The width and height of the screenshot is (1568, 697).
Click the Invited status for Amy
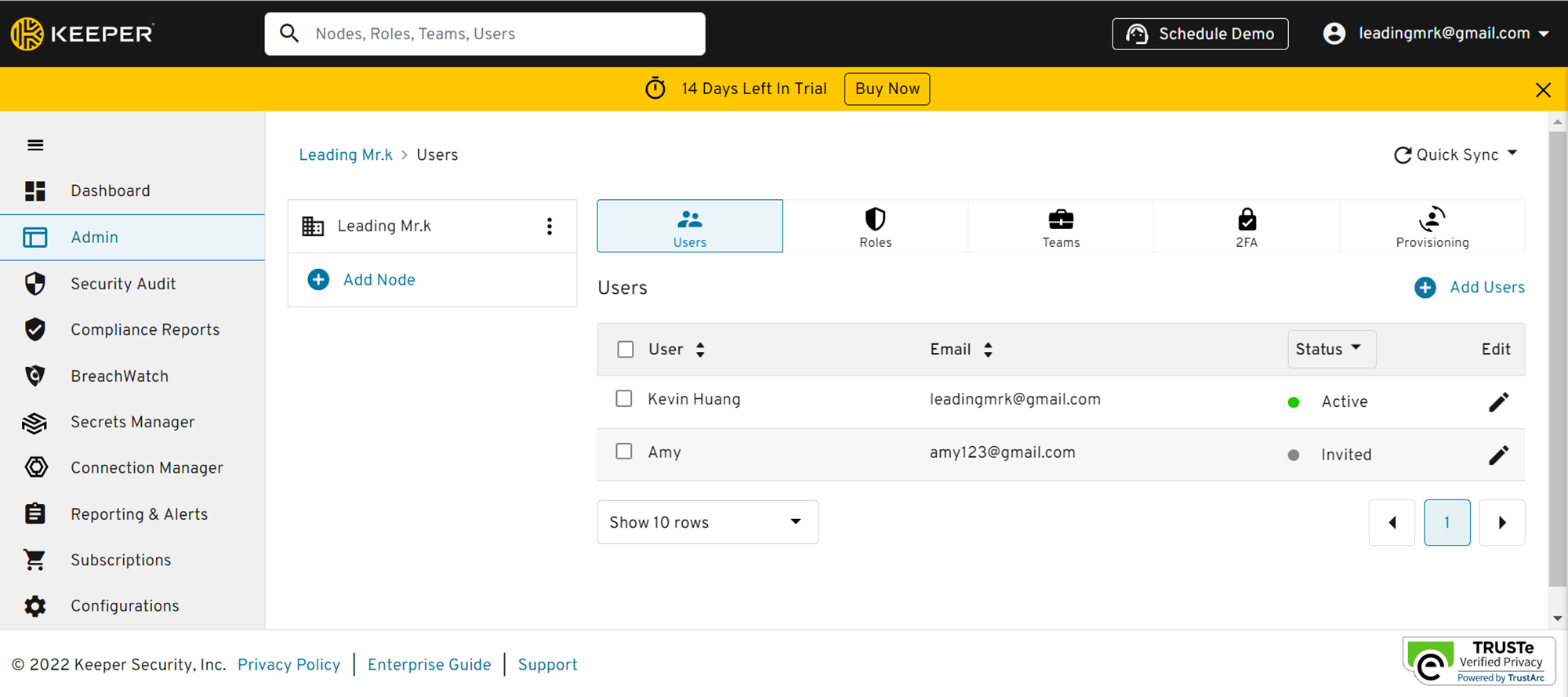point(1346,455)
